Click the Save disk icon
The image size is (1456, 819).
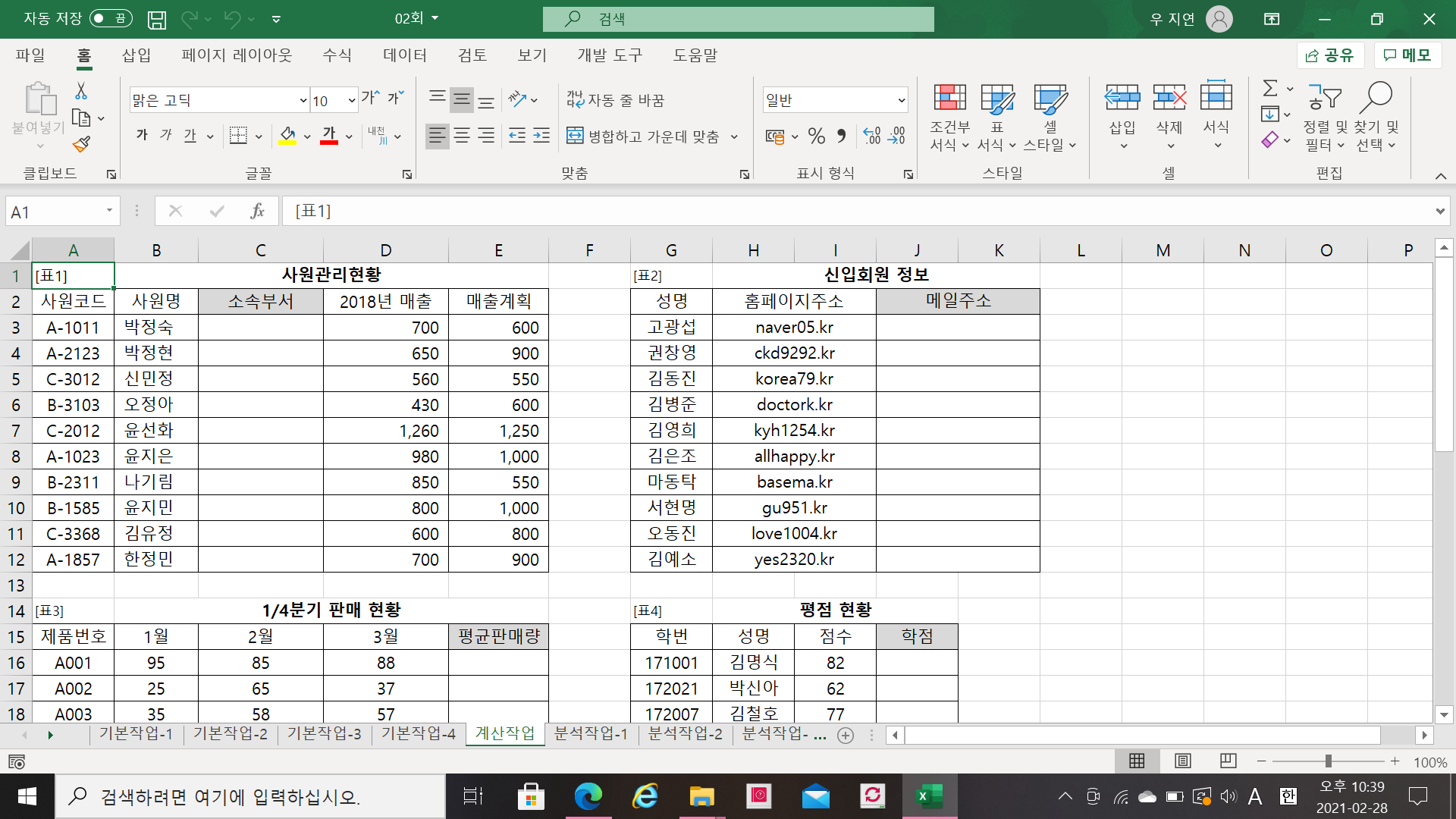click(x=157, y=19)
